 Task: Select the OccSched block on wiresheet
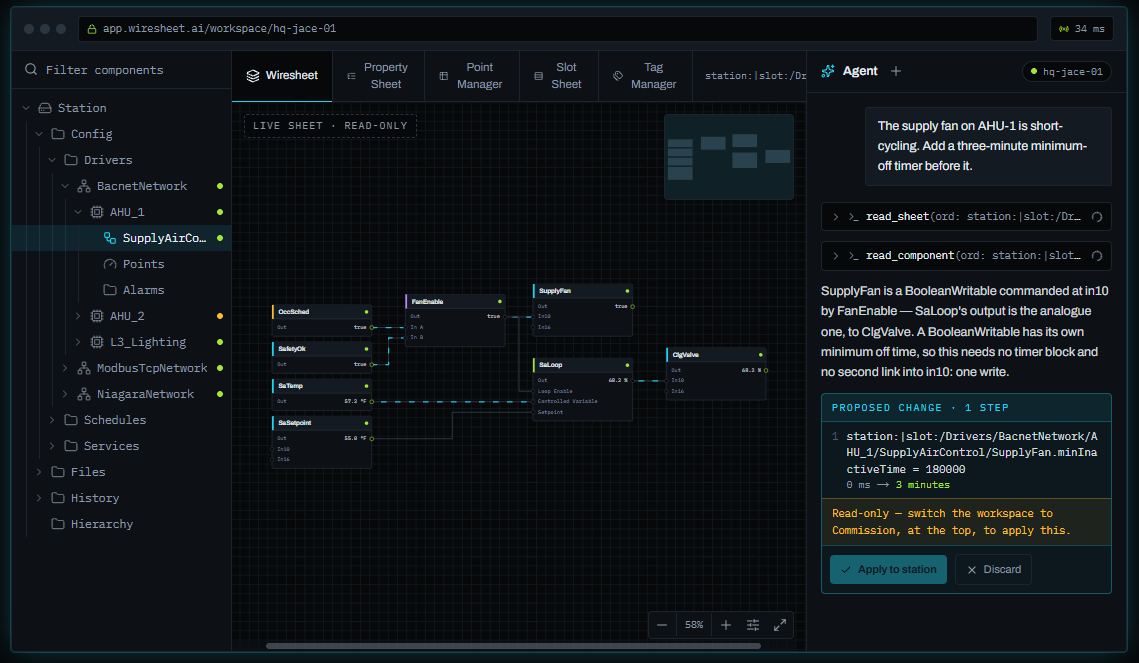[x=322, y=320]
